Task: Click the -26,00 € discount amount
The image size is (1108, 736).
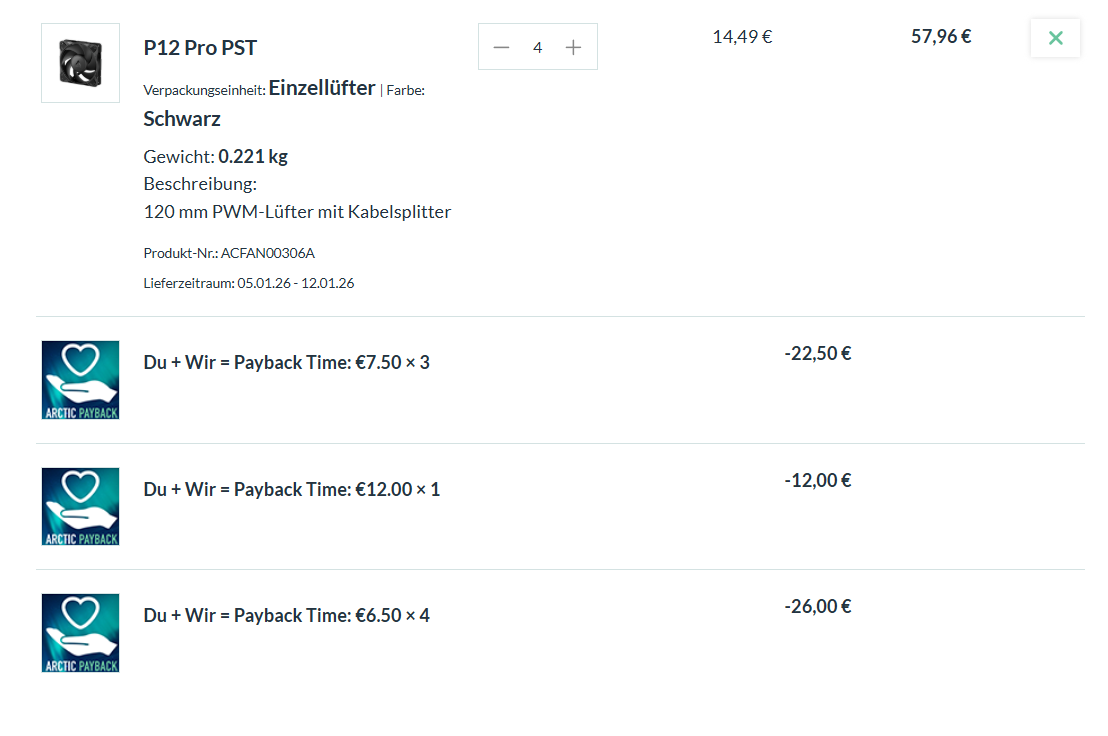Action: tap(818, 606)
